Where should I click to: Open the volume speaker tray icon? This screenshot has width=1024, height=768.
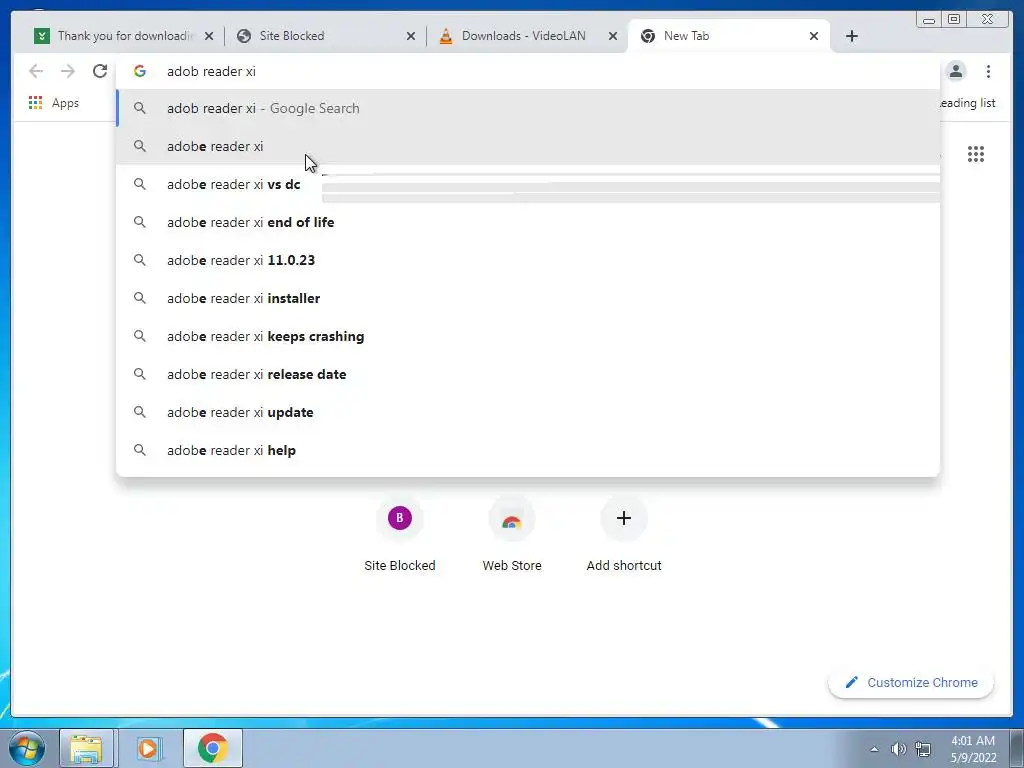899,749
